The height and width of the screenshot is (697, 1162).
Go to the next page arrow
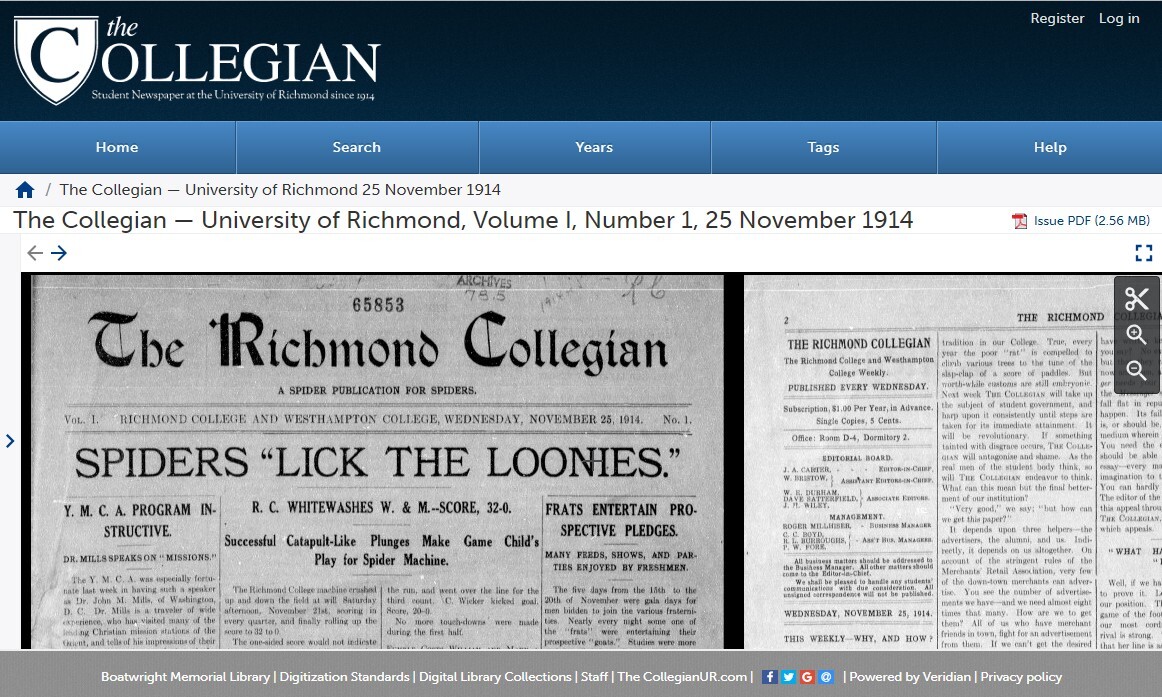point(59,253)
